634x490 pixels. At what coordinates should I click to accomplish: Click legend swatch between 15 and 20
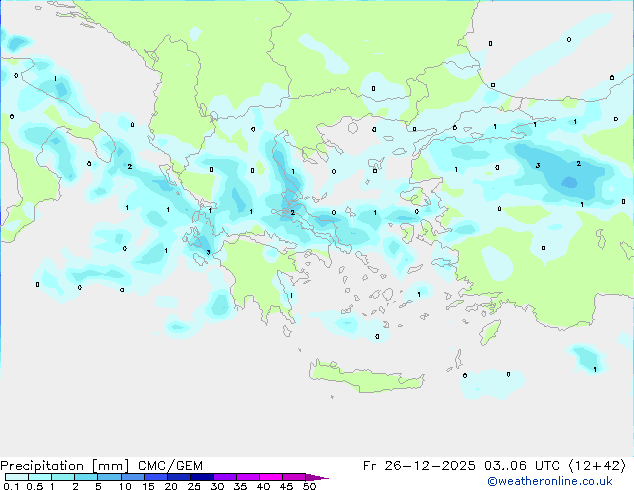156,477
